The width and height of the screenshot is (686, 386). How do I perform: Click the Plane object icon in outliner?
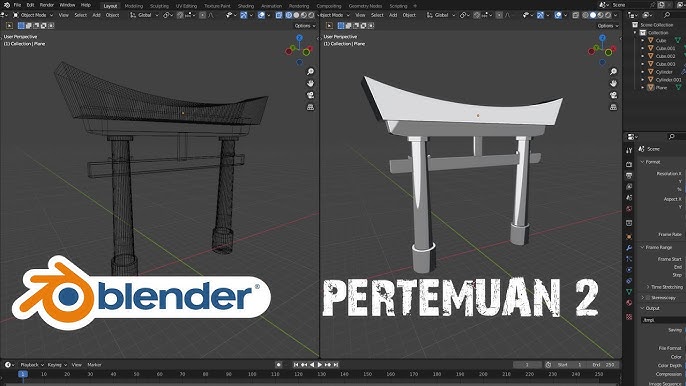[651, 88]
